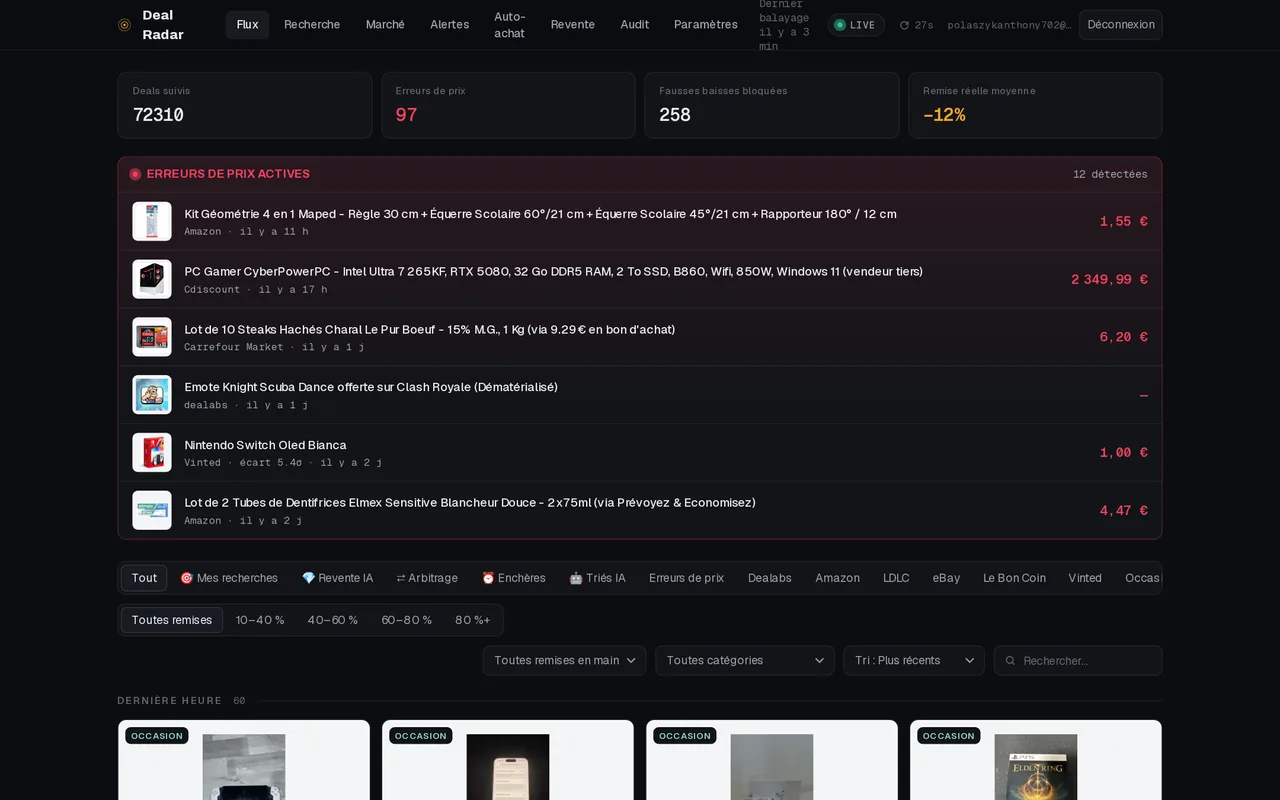Select the Toutes remises filter
Image resolution: width=1280 pixels, height=800 pixels.
click(172, 620)
